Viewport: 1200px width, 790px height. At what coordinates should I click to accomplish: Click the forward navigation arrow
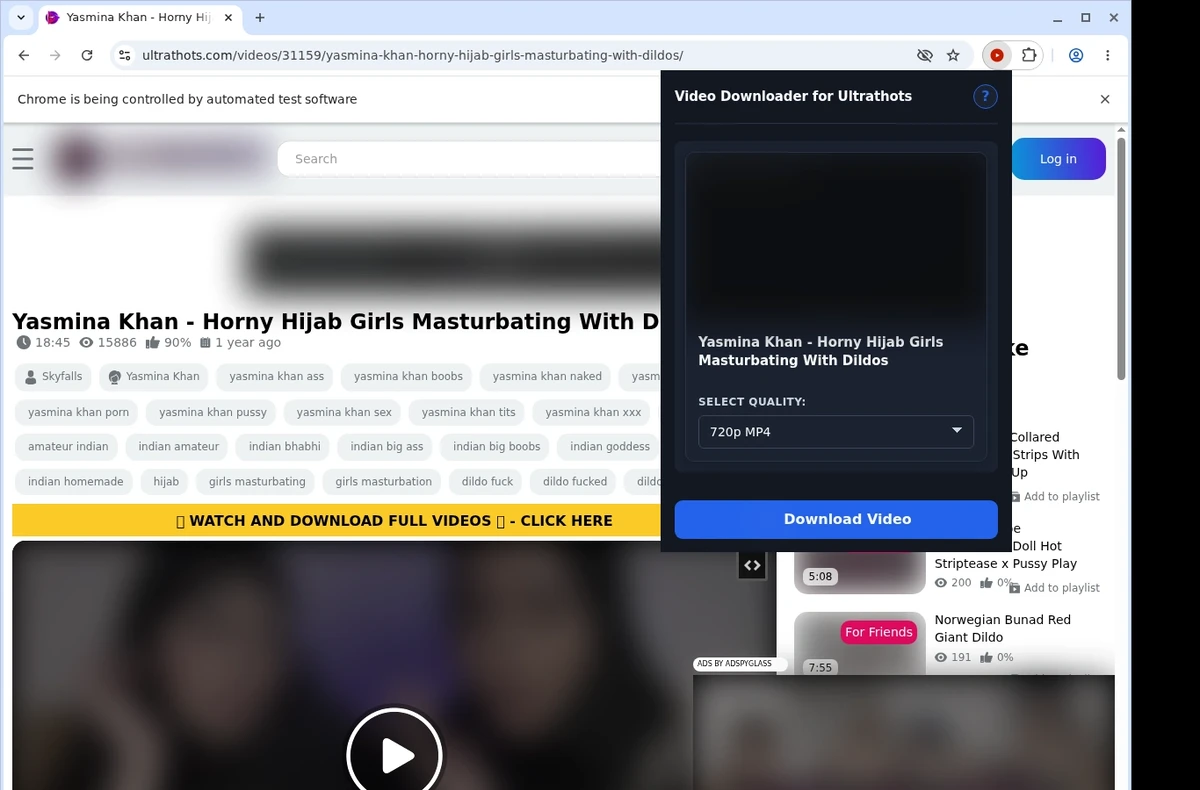[55, 56]
